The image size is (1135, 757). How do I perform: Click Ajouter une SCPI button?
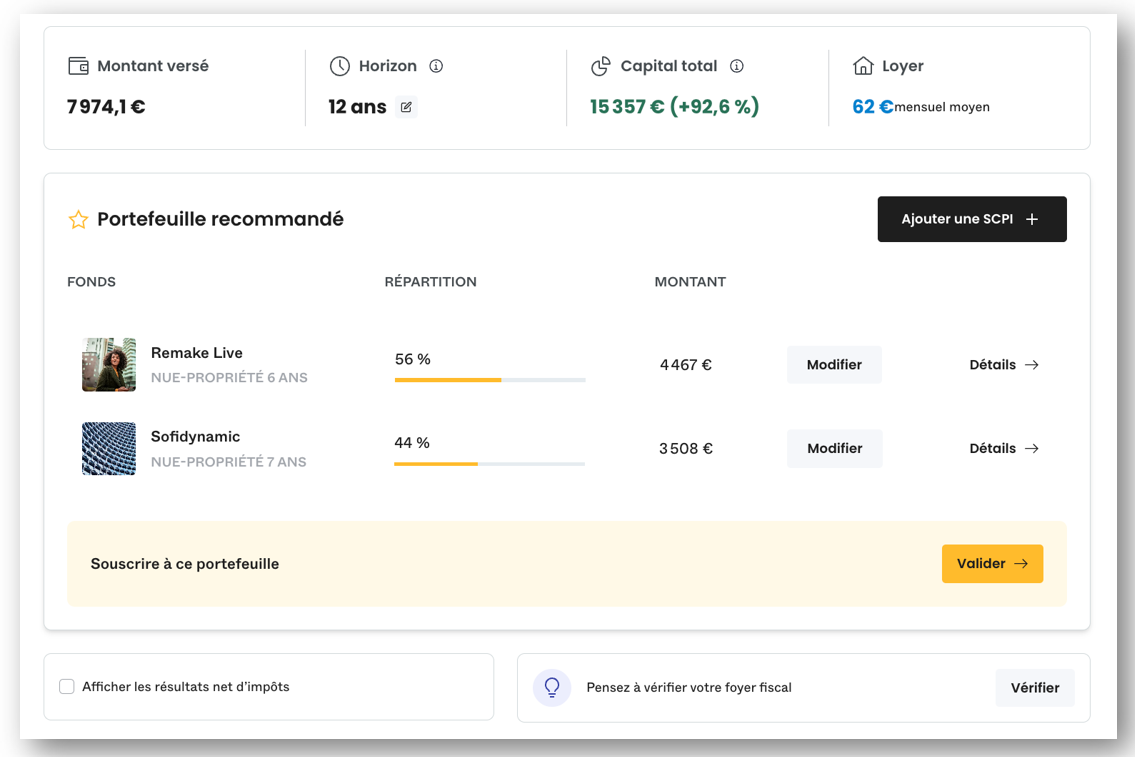972,219
